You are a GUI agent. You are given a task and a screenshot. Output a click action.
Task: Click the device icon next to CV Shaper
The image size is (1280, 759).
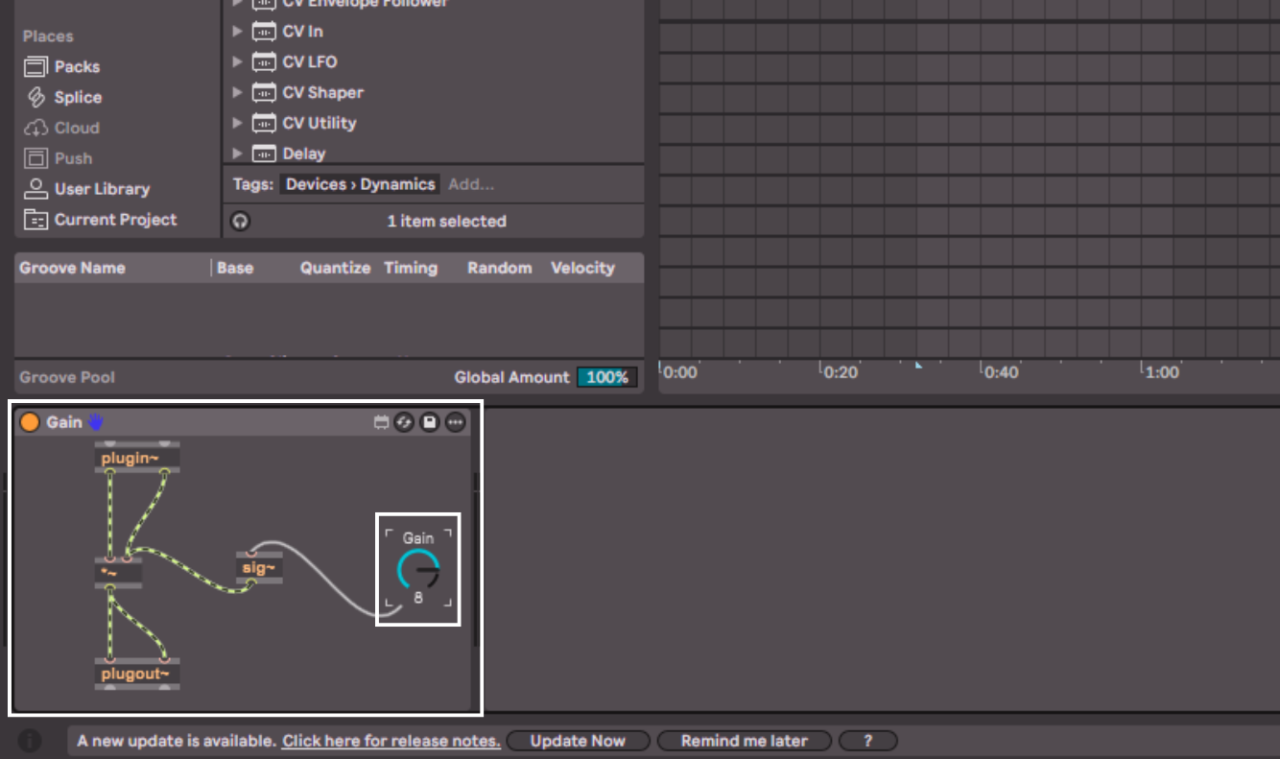point(264,93)
